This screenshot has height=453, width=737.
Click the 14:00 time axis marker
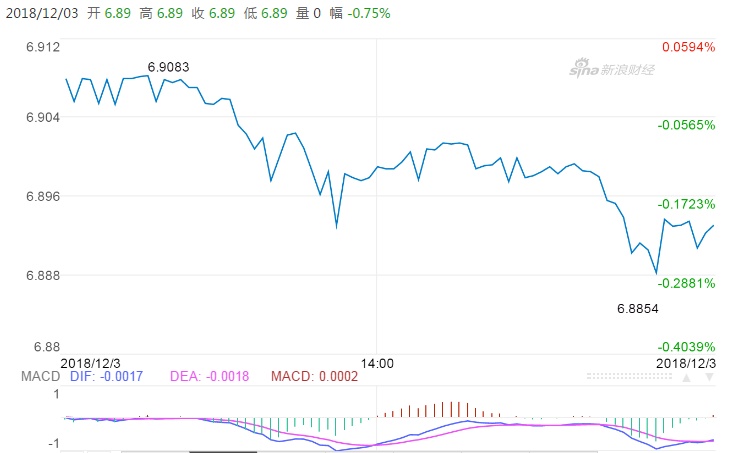[377, 363]
